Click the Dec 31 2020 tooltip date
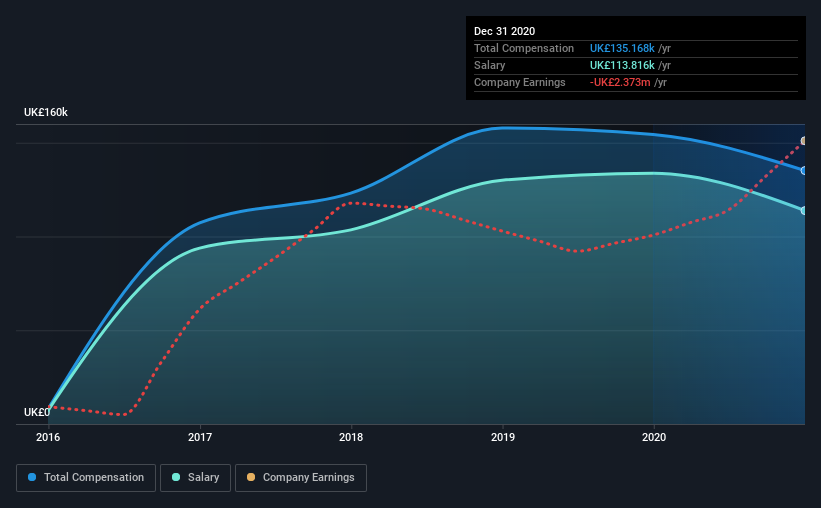 (504, 31)
